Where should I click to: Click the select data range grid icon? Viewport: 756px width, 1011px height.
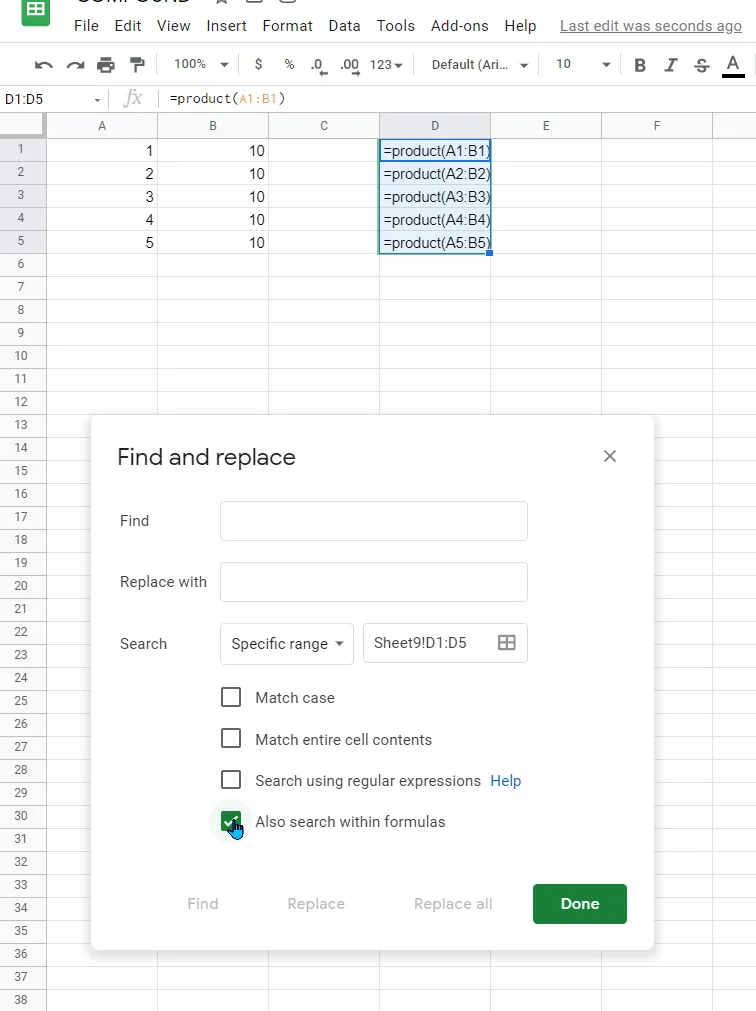507,643
